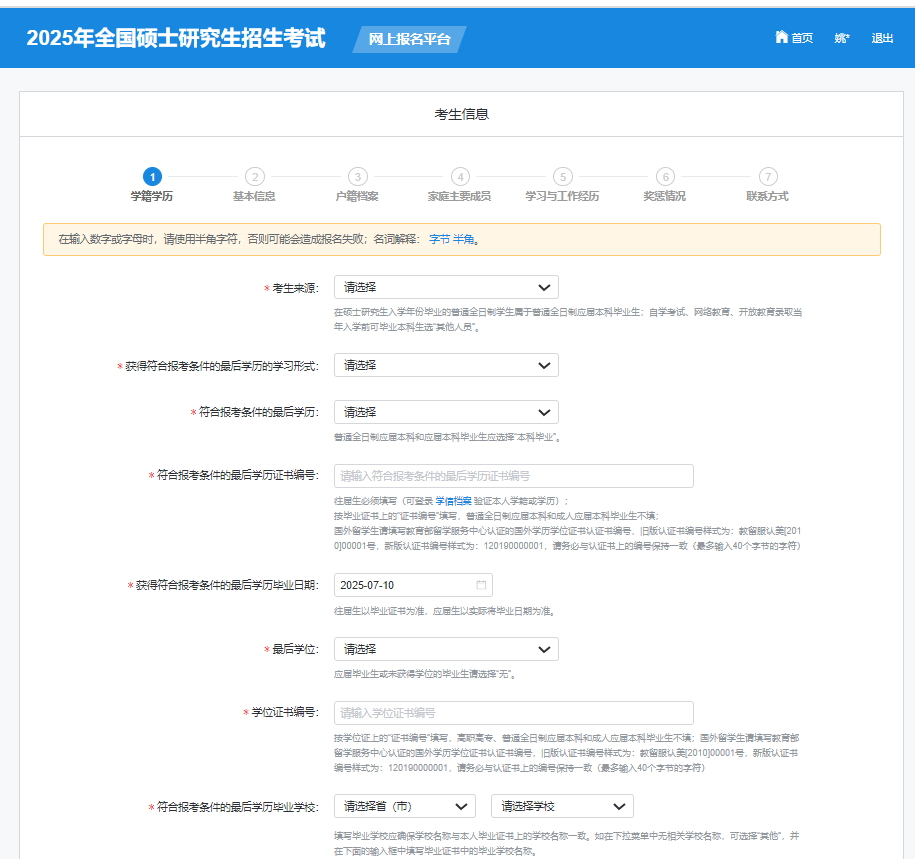This screenshot has width=915, height=859.
Task: Open the 符合报考条件的最后学历 dropdown
Action: pyautogui.click(x=446, y=412)
